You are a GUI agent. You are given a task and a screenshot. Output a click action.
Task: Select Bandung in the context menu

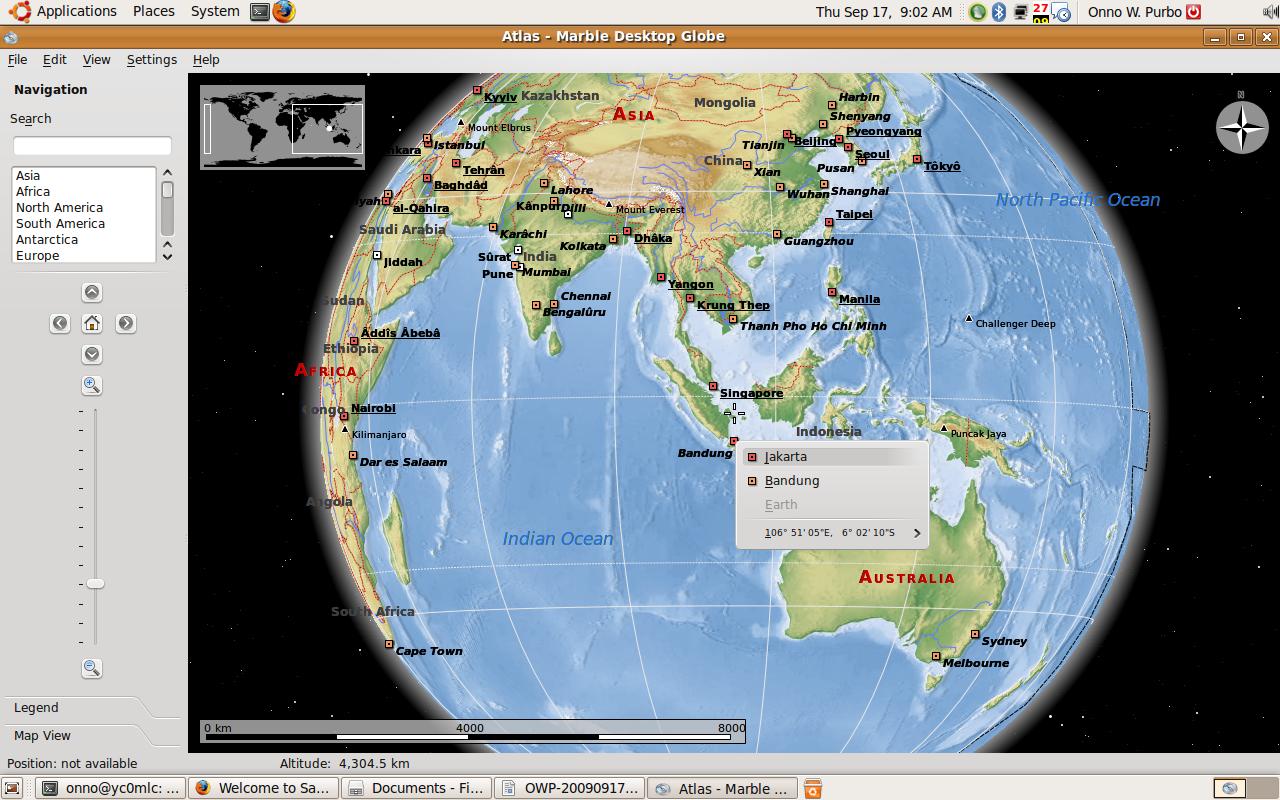[x=792, y=481]
